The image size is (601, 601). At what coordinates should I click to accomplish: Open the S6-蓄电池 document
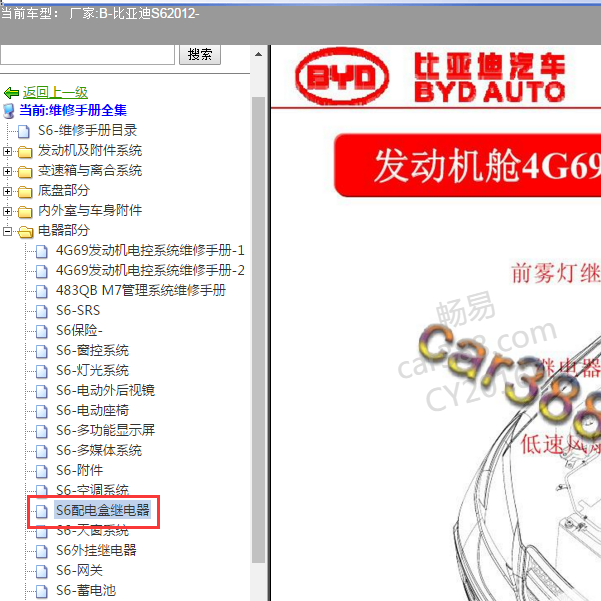click(x=86, y=590)
